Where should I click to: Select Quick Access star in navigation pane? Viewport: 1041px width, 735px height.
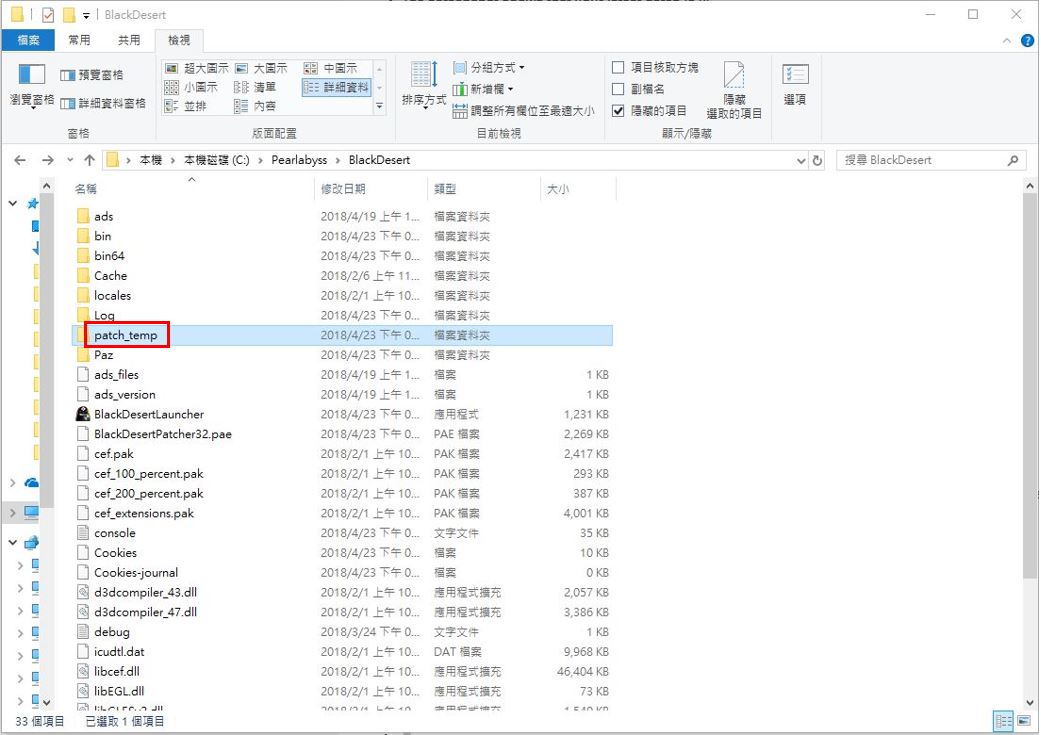33,203
